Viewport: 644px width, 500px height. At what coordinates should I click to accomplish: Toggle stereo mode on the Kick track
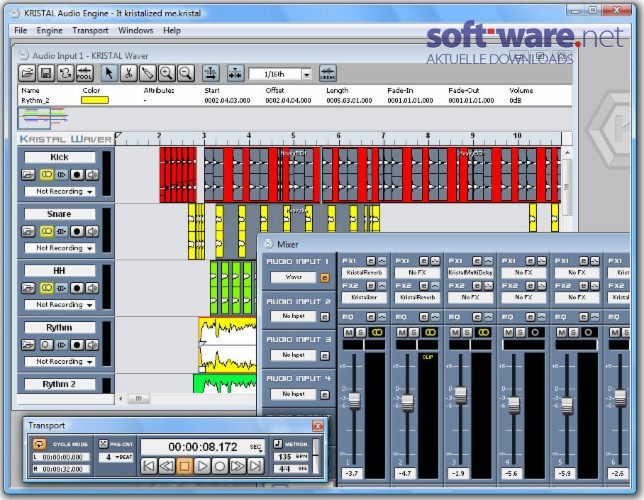tap(47, 175)
